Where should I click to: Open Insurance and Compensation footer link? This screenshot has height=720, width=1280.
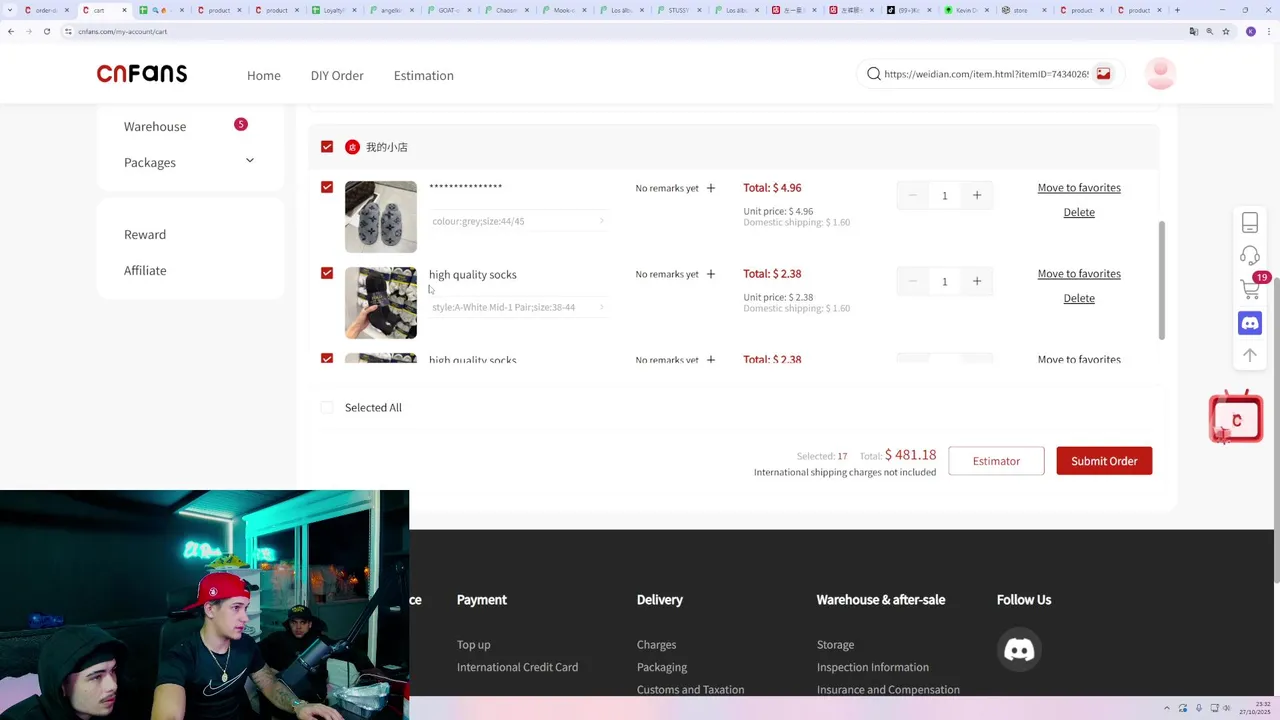click(x=888, y=689)
